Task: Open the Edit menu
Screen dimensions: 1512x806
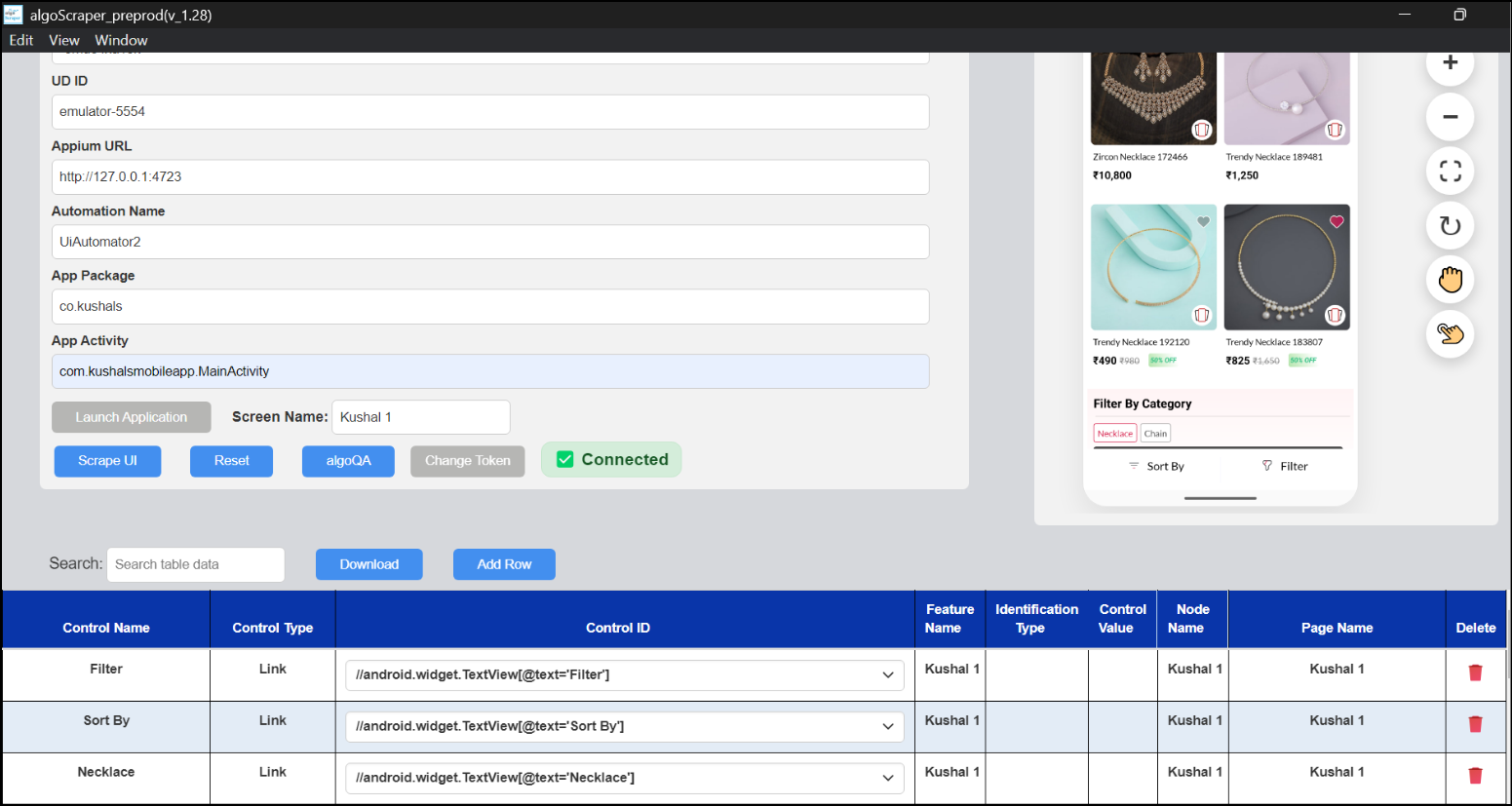Action: coord(21,40)
